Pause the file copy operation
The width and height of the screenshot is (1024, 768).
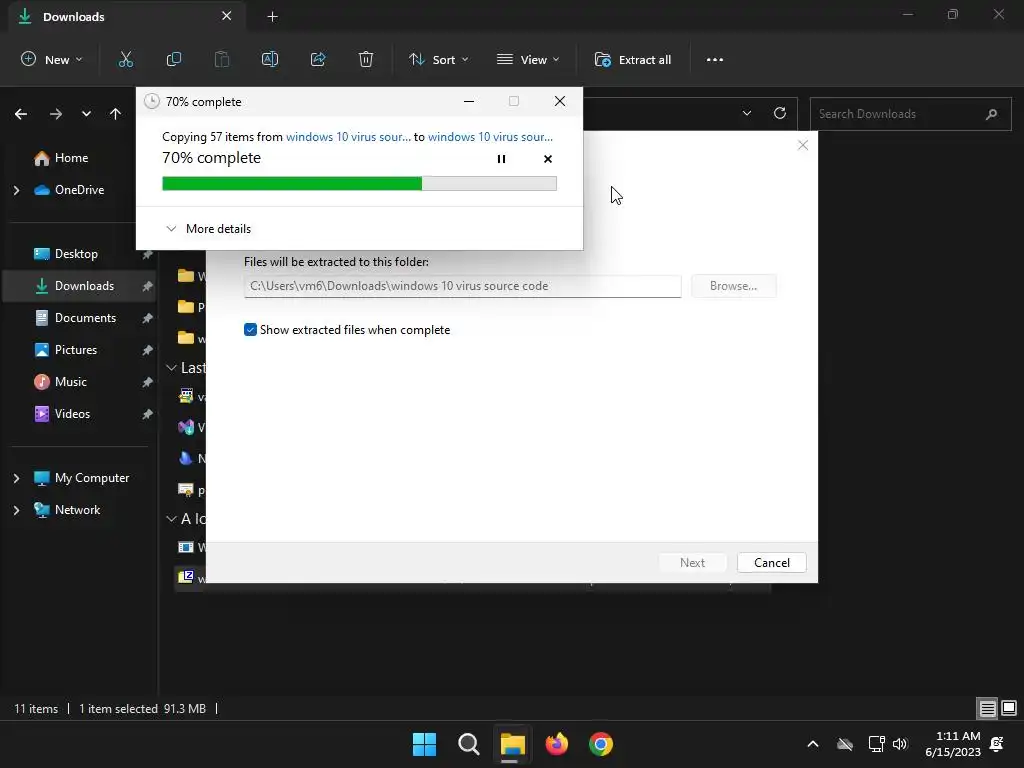coord(502,159)
